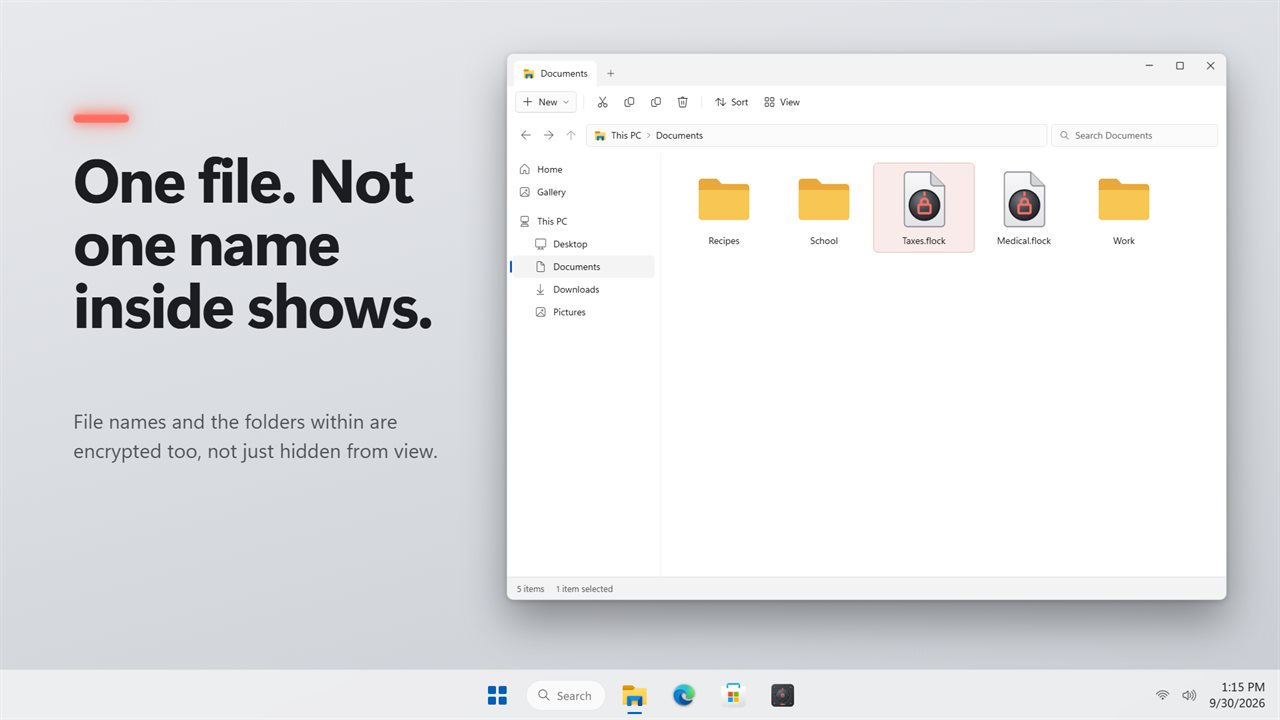
Task: Select the Medical.flock locked file
Action: point(1024,208)
